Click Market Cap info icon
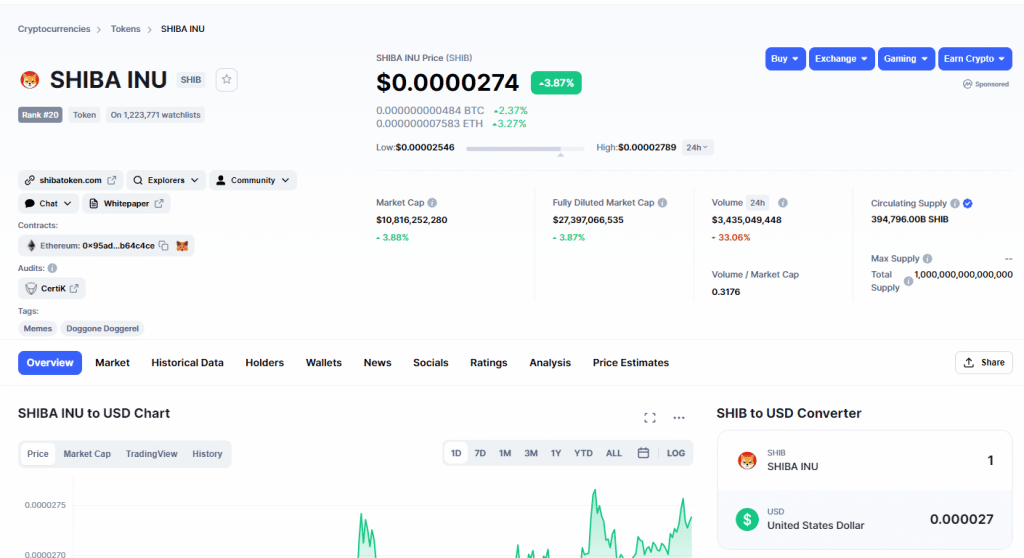Viewport: 1024px width, 558px height. [x=432, y=203]
